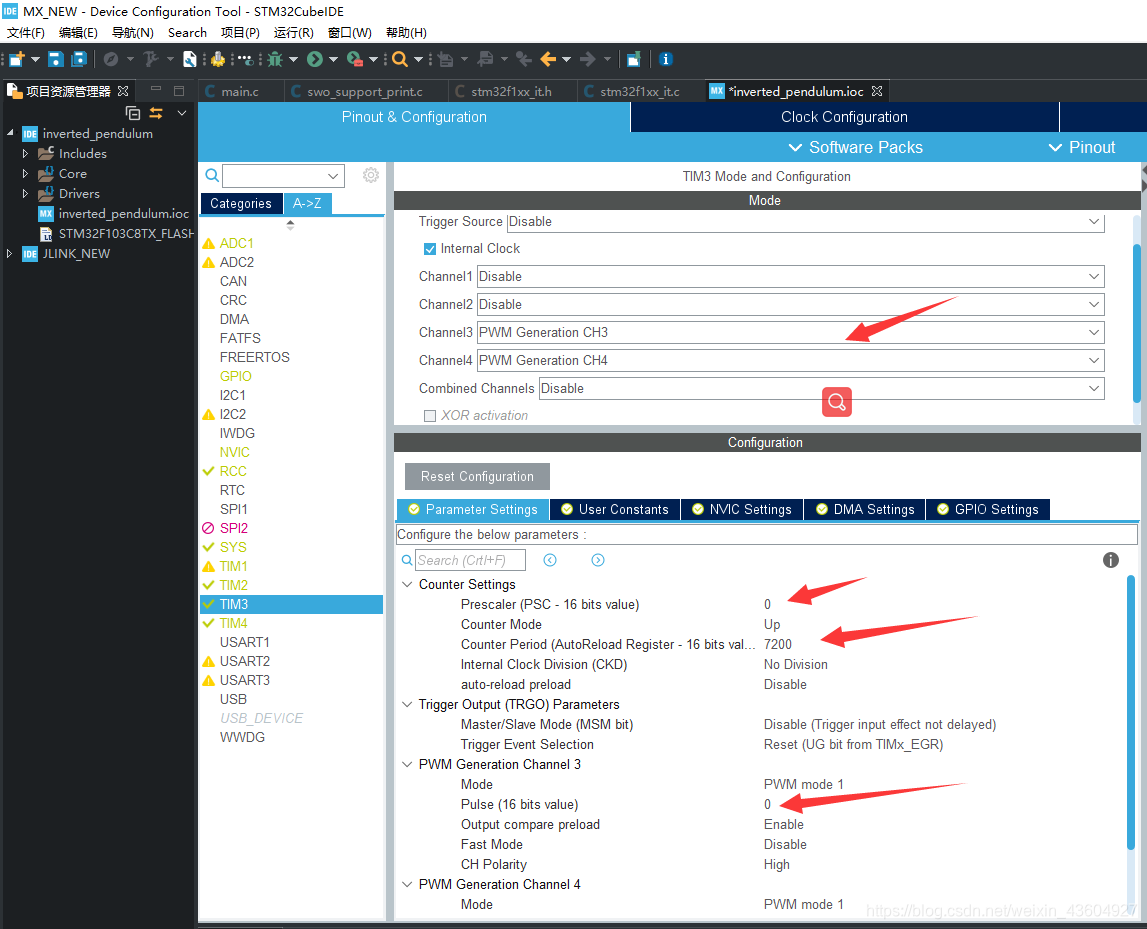Select USART1 in the peripheral list
This screenshot has width=1147, height=929.
coord(244,642)
